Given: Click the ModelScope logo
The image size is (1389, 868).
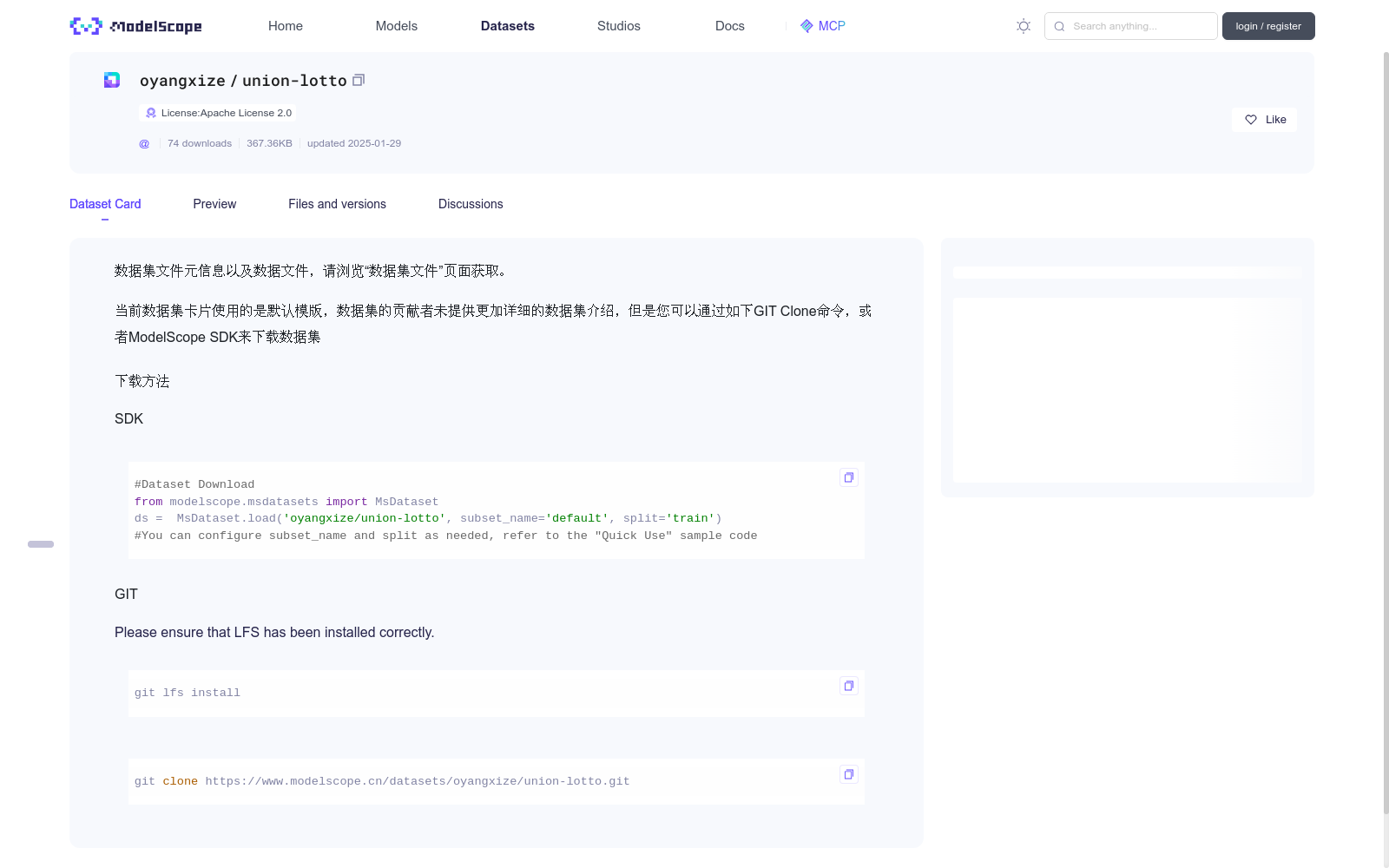Looking at the screenshot, I should coord(135,26).
